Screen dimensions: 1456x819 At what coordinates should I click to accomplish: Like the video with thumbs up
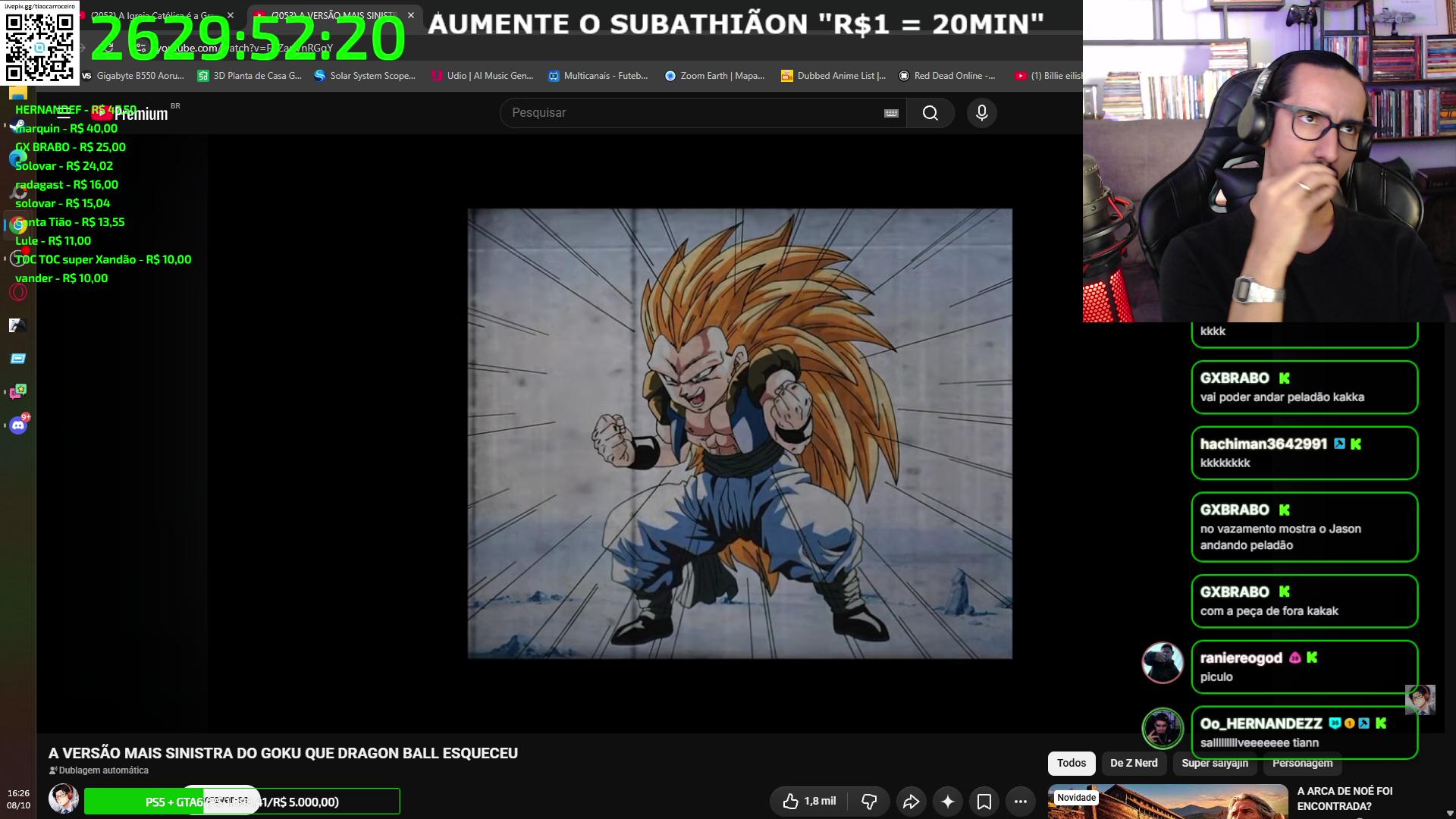[x=808, y=802]
